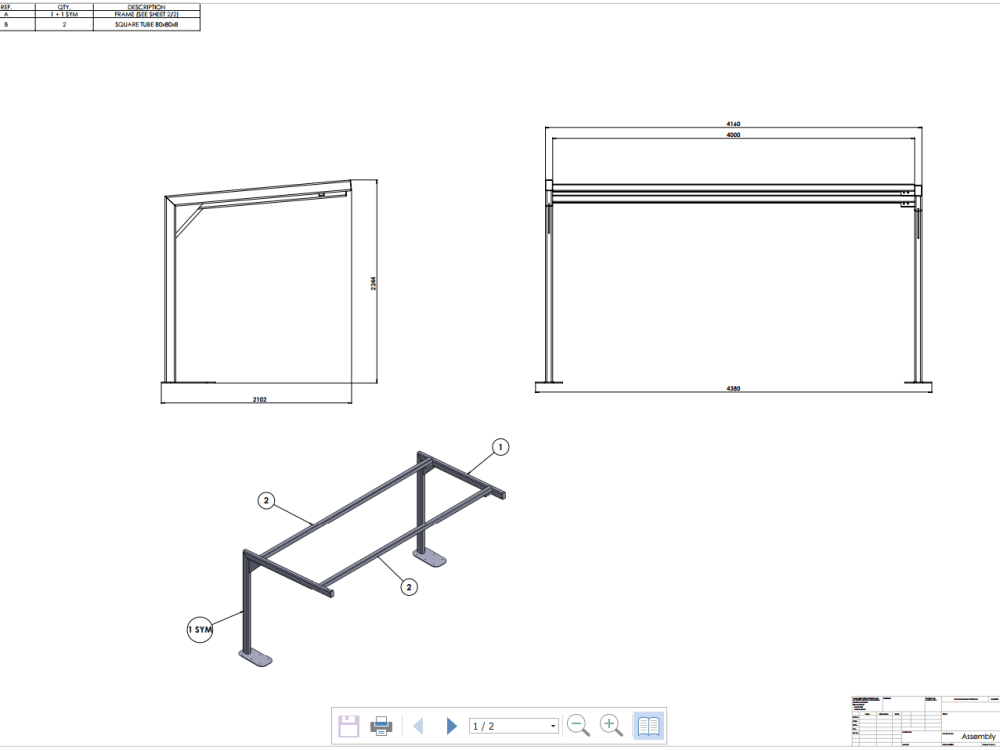Screen dimensions: 1000x750
Task: Open the page number dropdown
Action: click(554, 725)
